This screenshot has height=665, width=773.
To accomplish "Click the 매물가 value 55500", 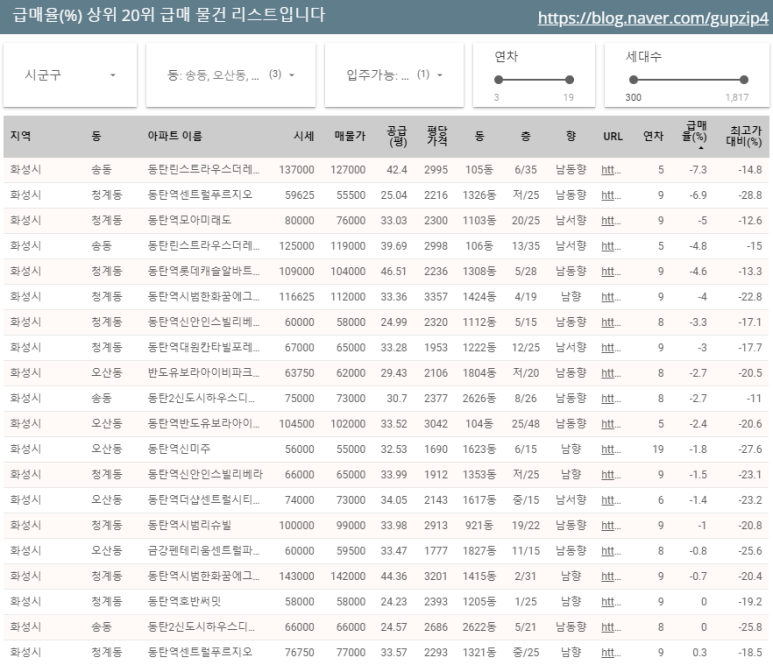I will (x=351, y=195).
